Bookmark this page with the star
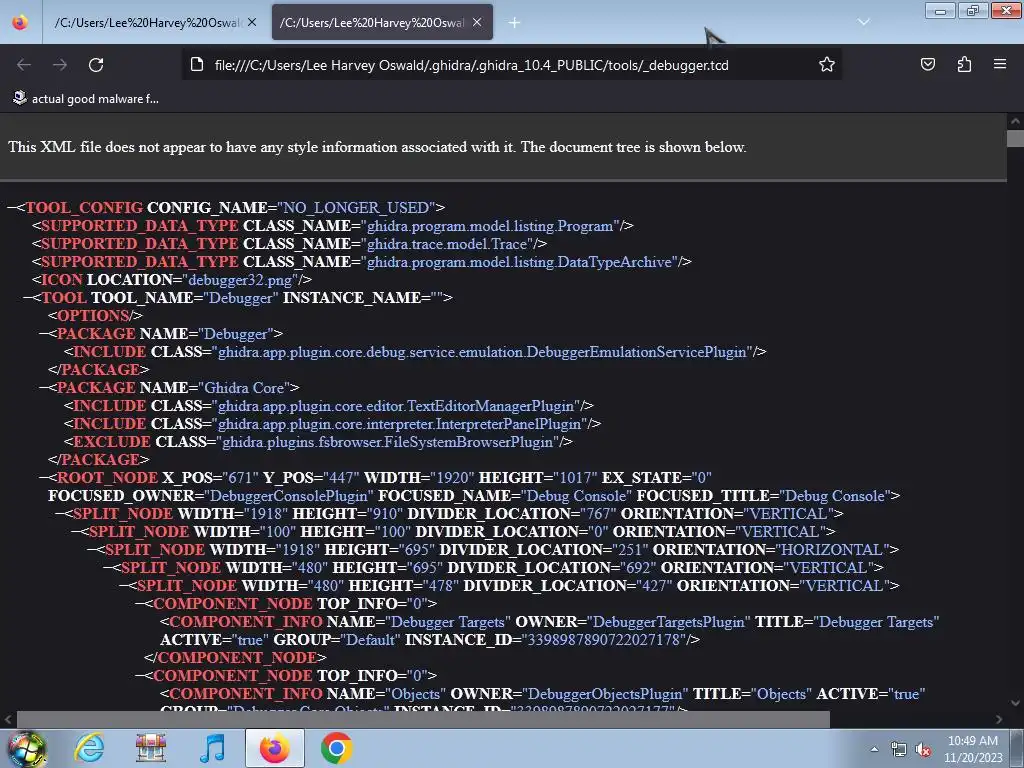This screenshot has width=1024, height=768. [x=827, y=65]
